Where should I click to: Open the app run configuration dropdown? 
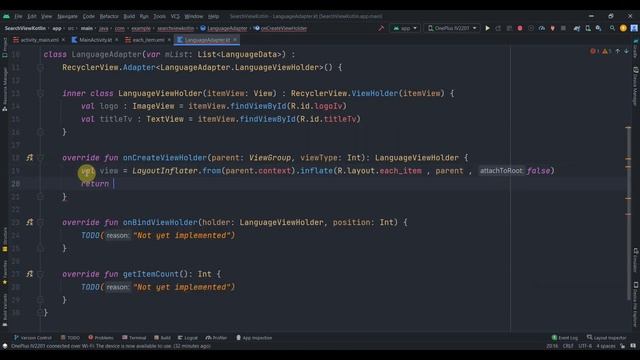(x=405, y=28)
